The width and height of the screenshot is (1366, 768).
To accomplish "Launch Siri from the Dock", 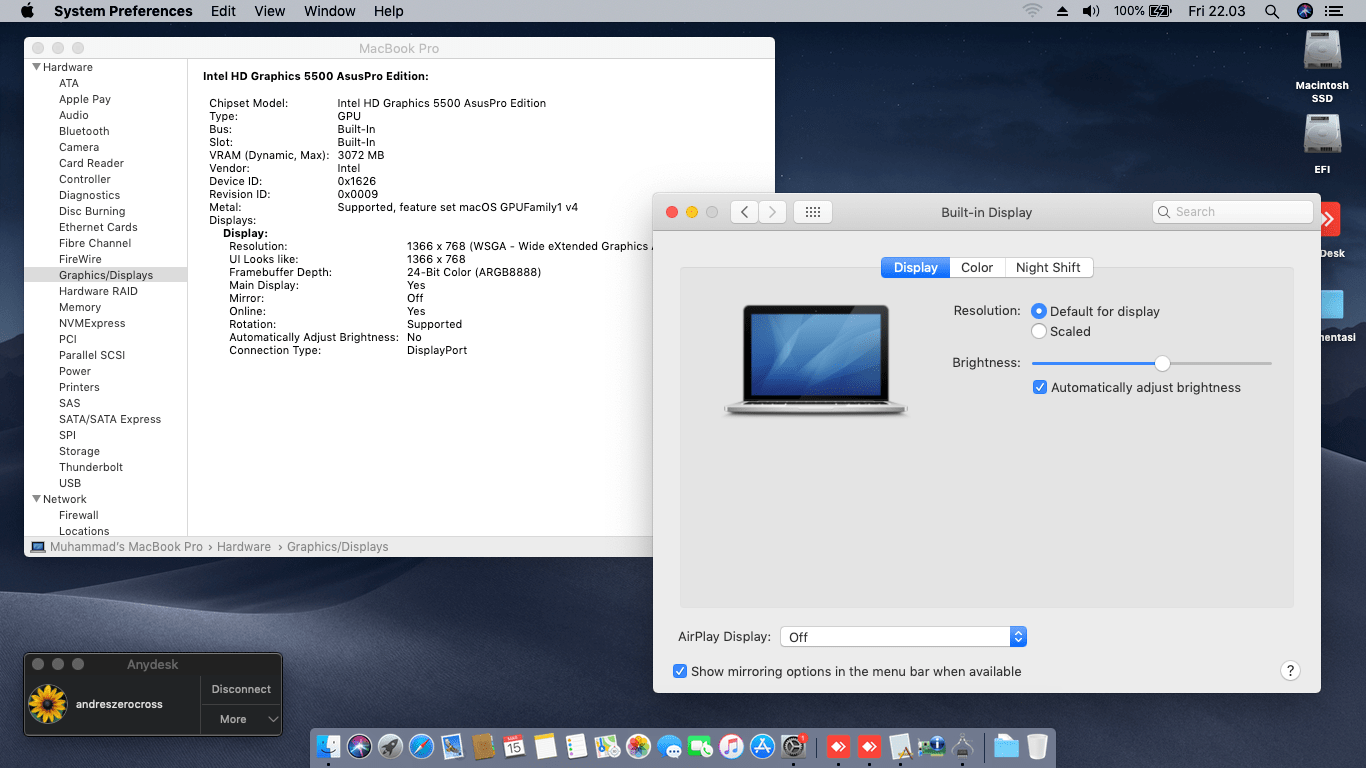I will pos(359,746).
